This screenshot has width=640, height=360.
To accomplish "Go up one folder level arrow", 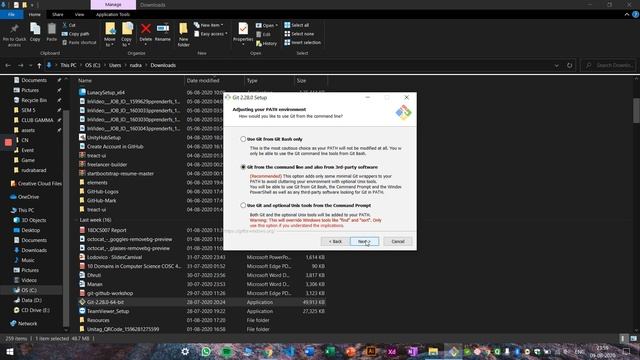I will 39,65.
